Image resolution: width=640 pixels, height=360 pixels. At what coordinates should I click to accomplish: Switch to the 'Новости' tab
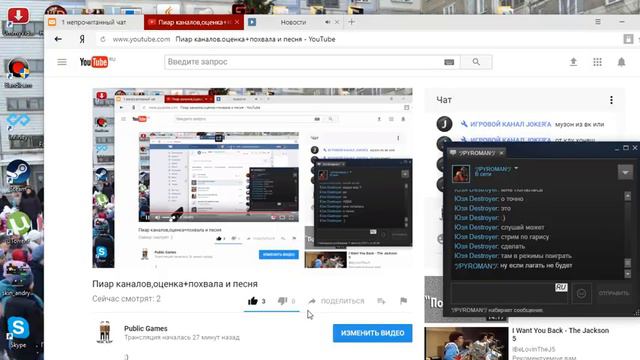[x=293, y=22]
